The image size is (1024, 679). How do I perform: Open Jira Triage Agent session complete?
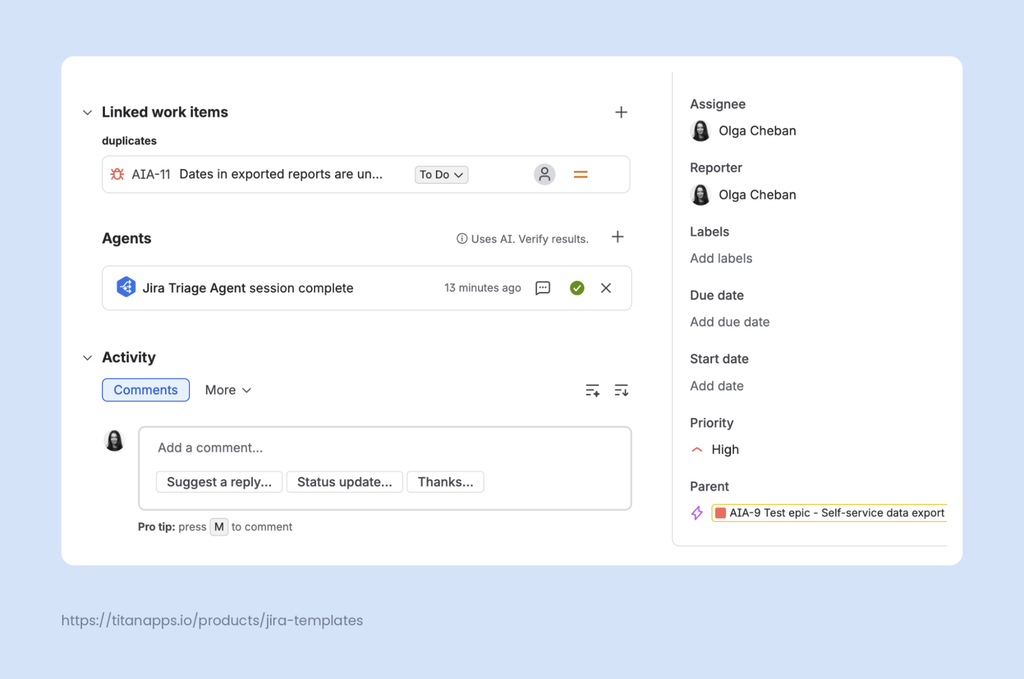(x=248, y=288)
